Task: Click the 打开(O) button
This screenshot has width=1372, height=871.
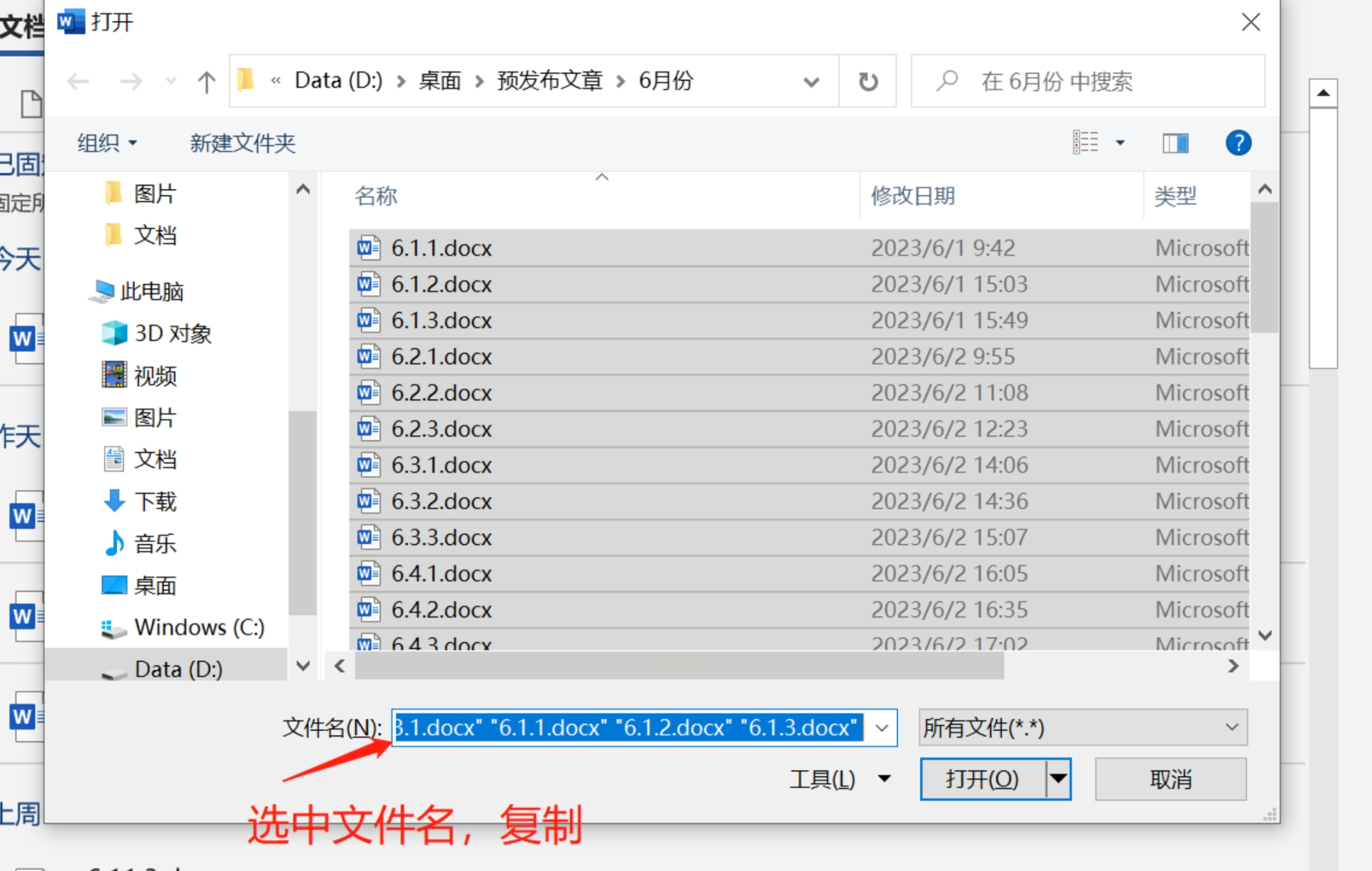Action: (x=982, y=779)
